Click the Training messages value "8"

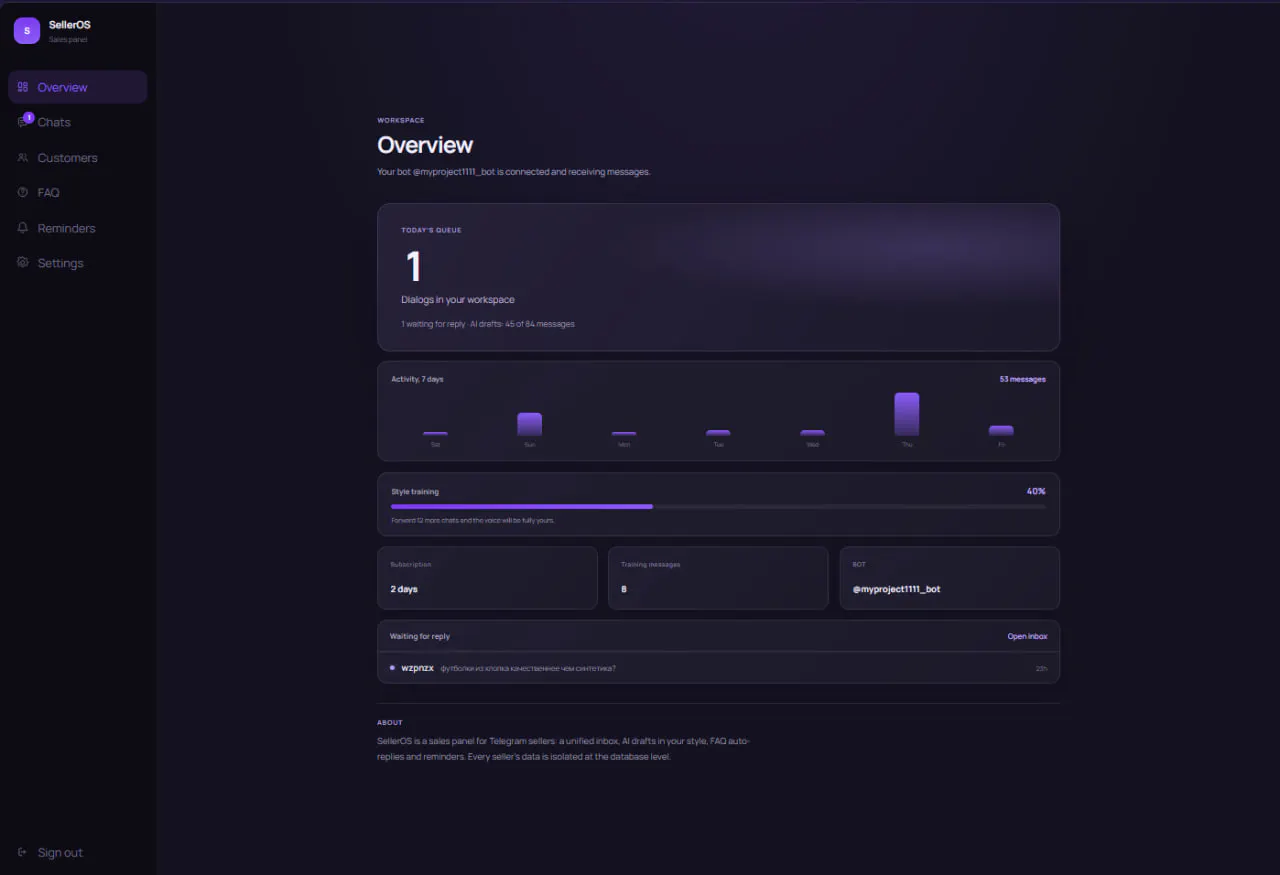[x=624, y=589]
